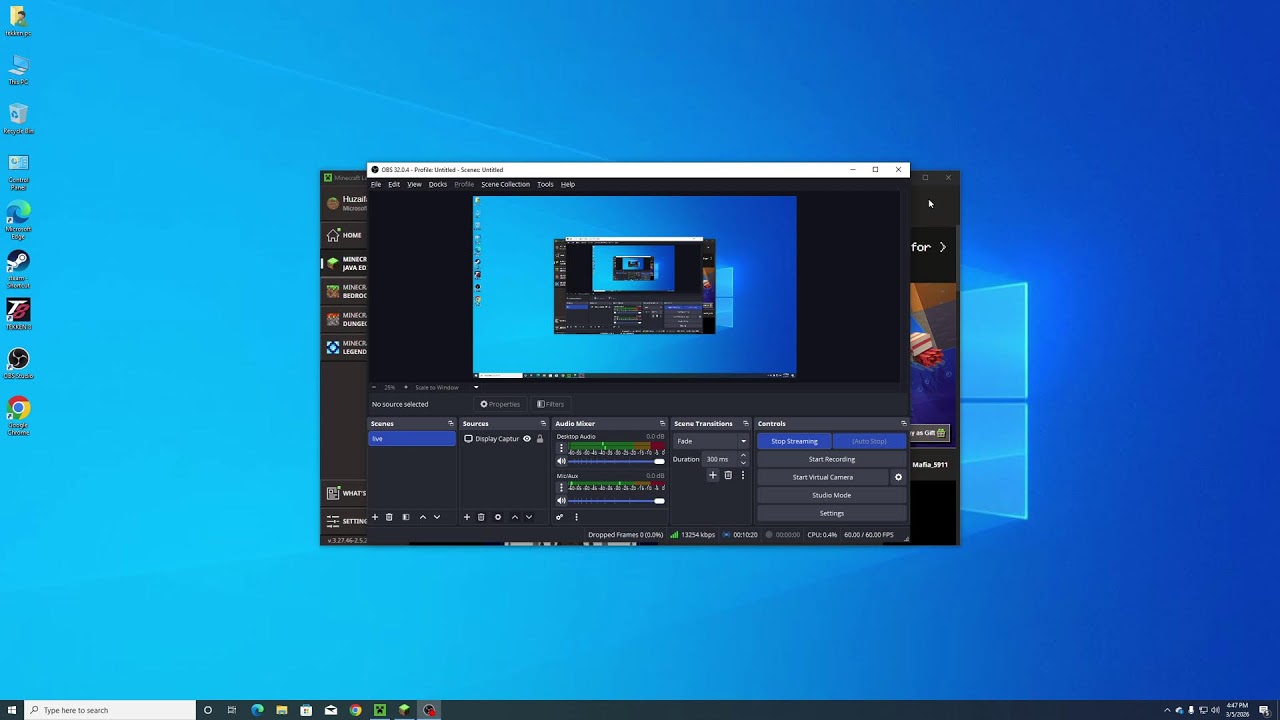This screenshot has width=1280, height=720.
Task: Open source Filters button
Action: click(551, 404)
